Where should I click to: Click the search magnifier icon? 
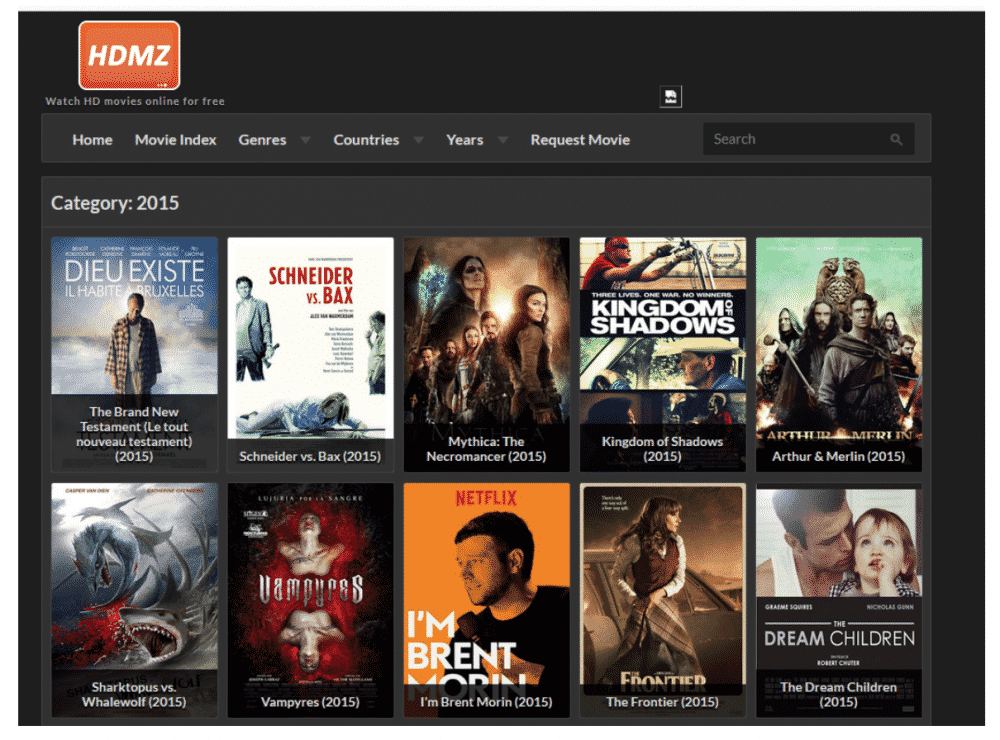pos(896,139)
